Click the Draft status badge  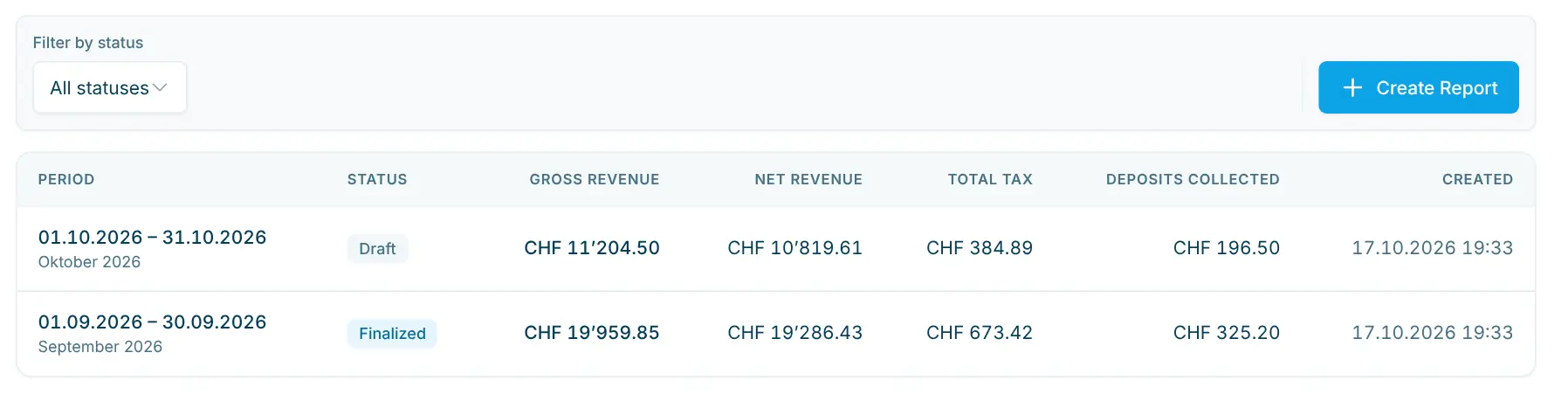point(377,249)
